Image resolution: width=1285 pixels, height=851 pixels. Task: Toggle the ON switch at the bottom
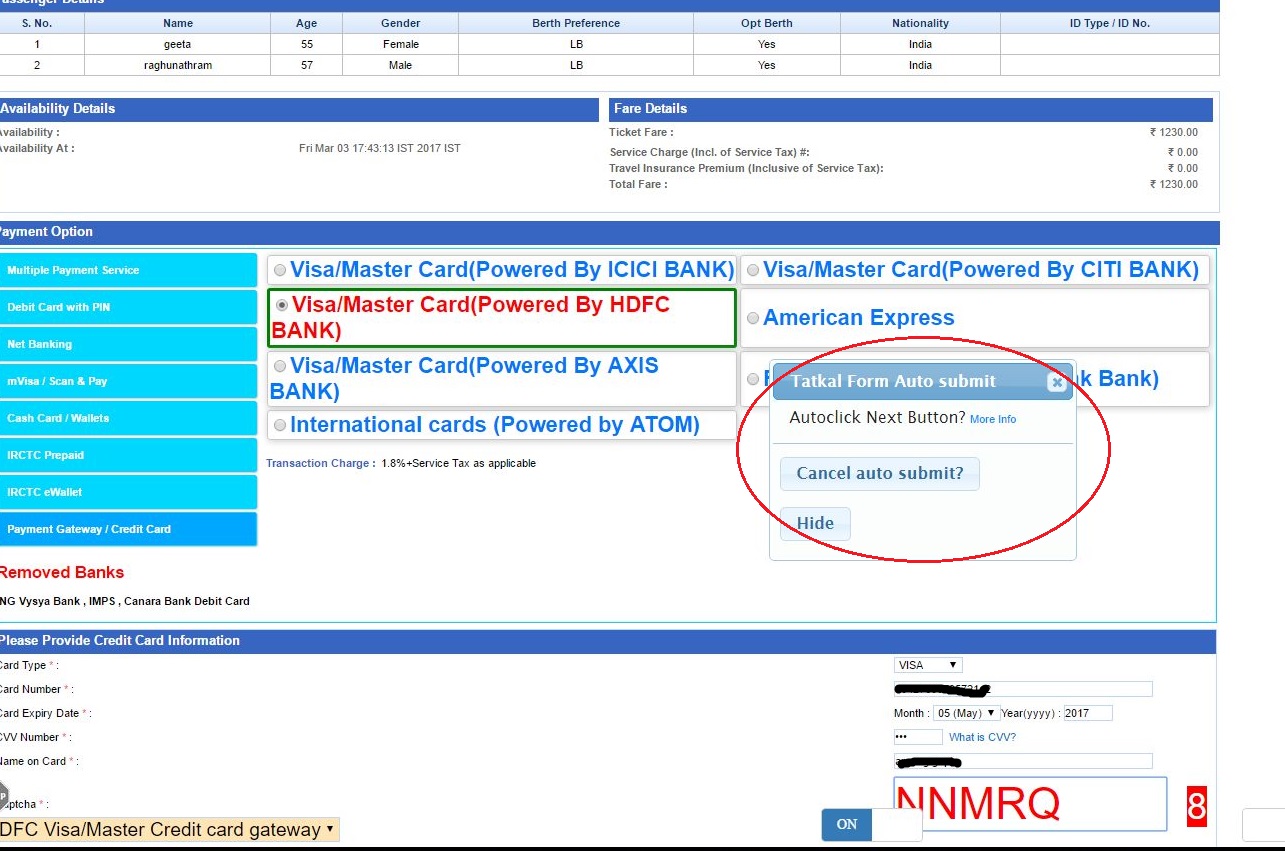[871, 825]
